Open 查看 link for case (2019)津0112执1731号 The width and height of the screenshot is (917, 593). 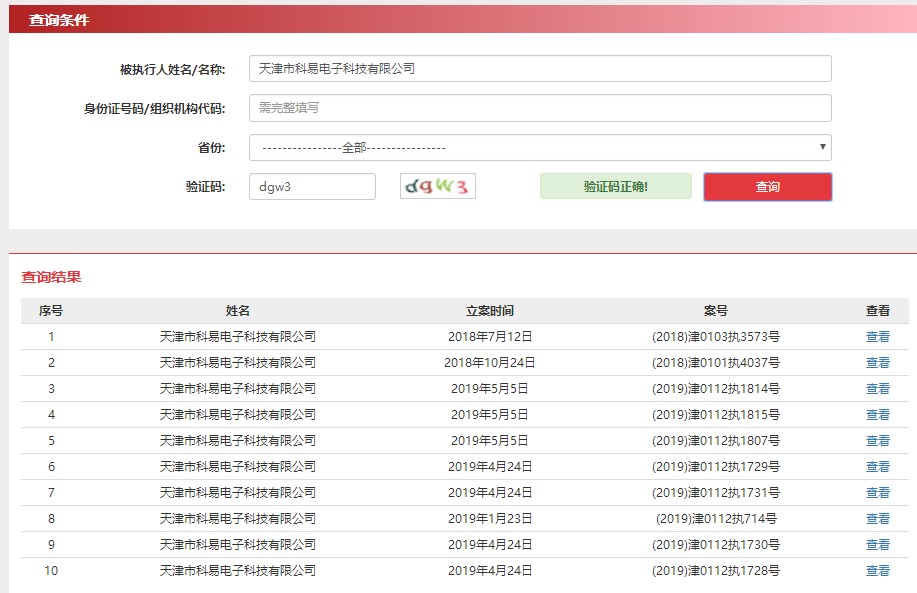[x=877, y=492]
